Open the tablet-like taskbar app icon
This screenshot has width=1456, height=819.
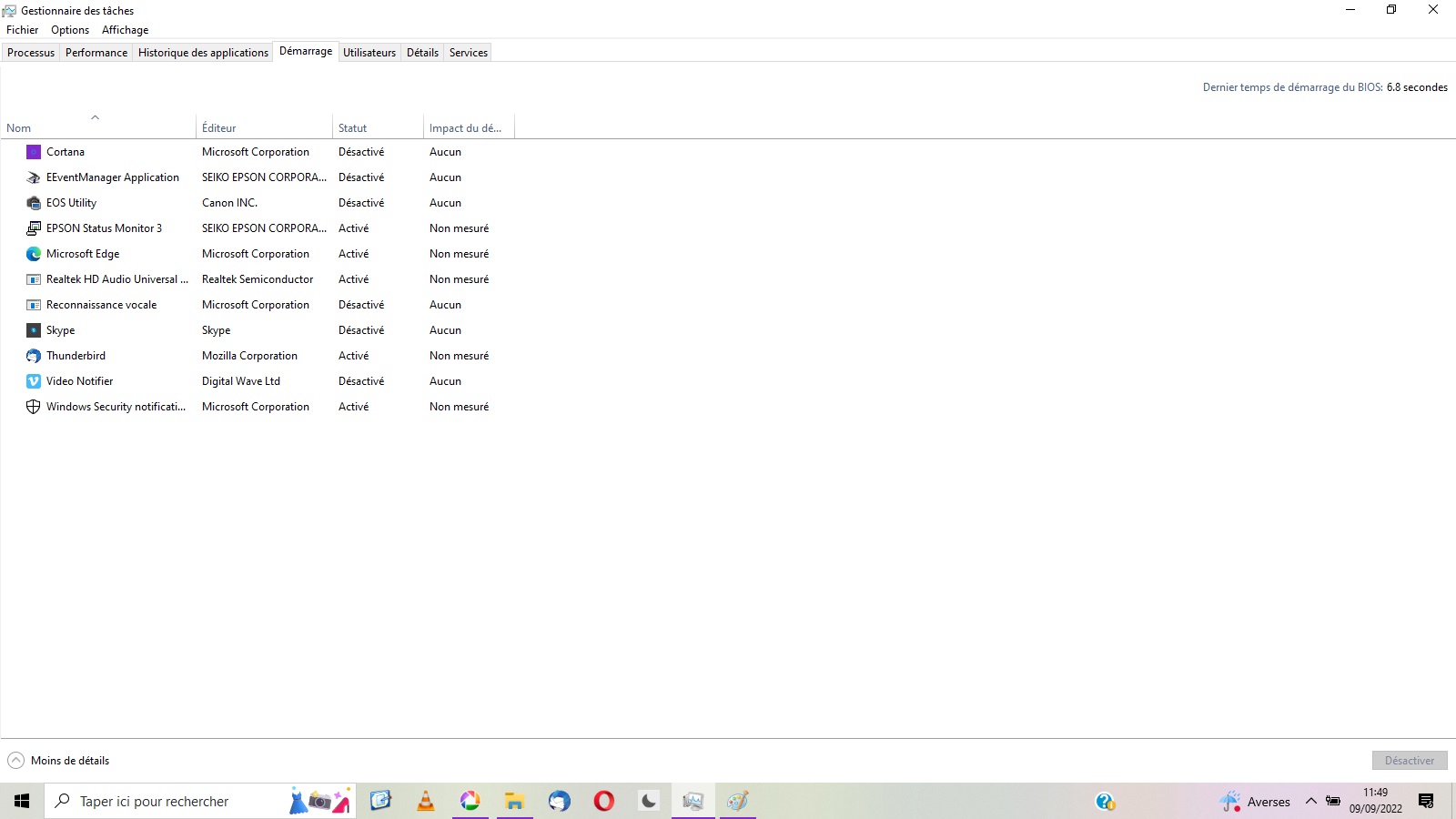(x=380, y=801)
